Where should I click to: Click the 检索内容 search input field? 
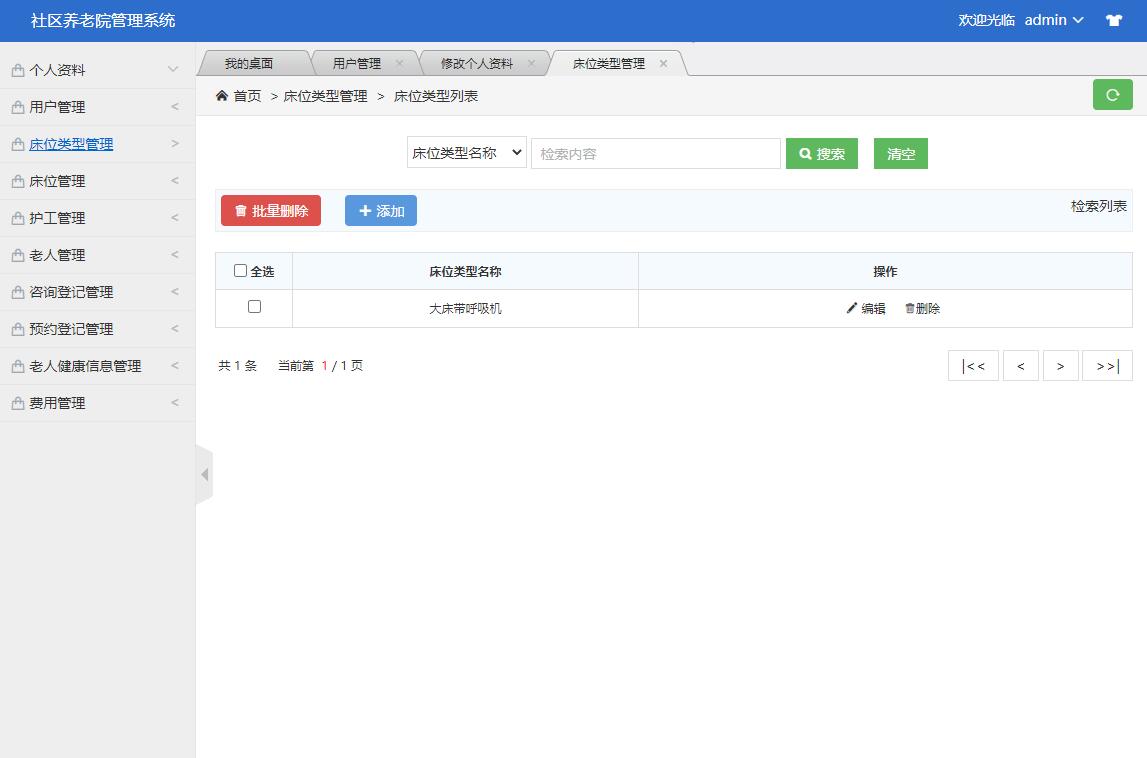coord(655,153)
